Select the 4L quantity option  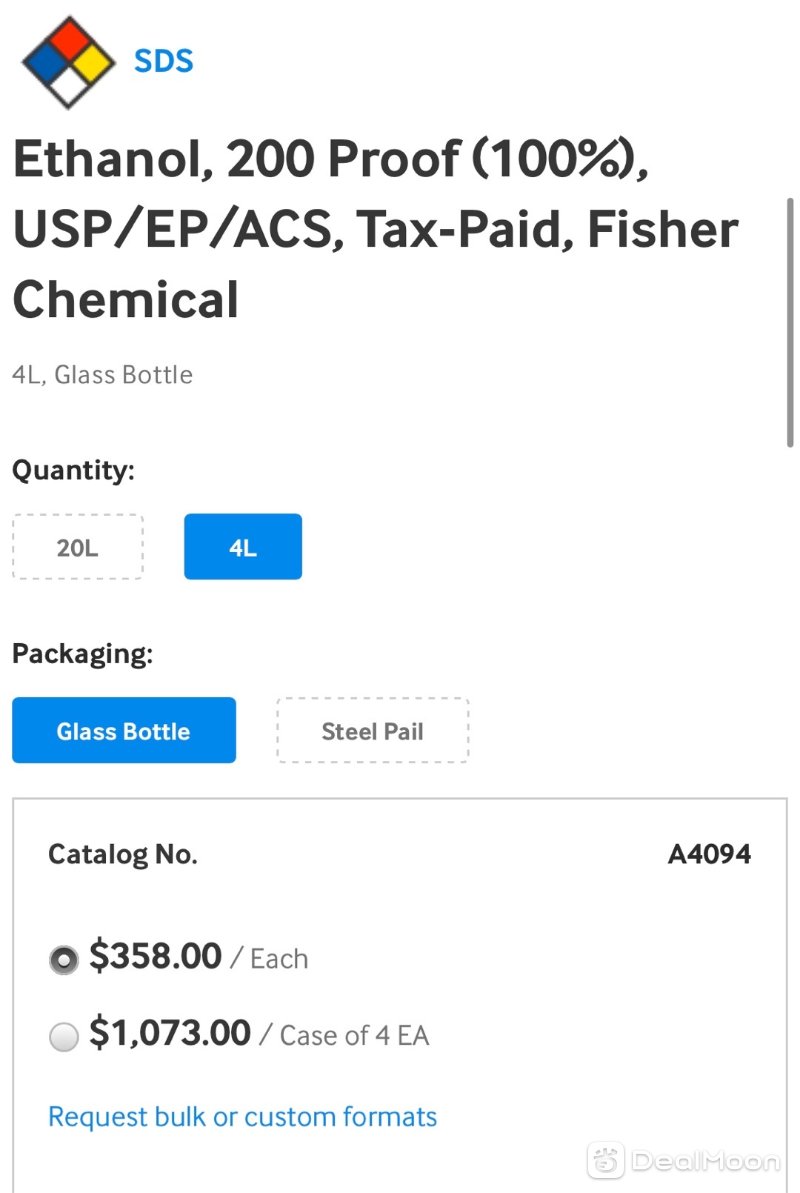tap(243, 547)
